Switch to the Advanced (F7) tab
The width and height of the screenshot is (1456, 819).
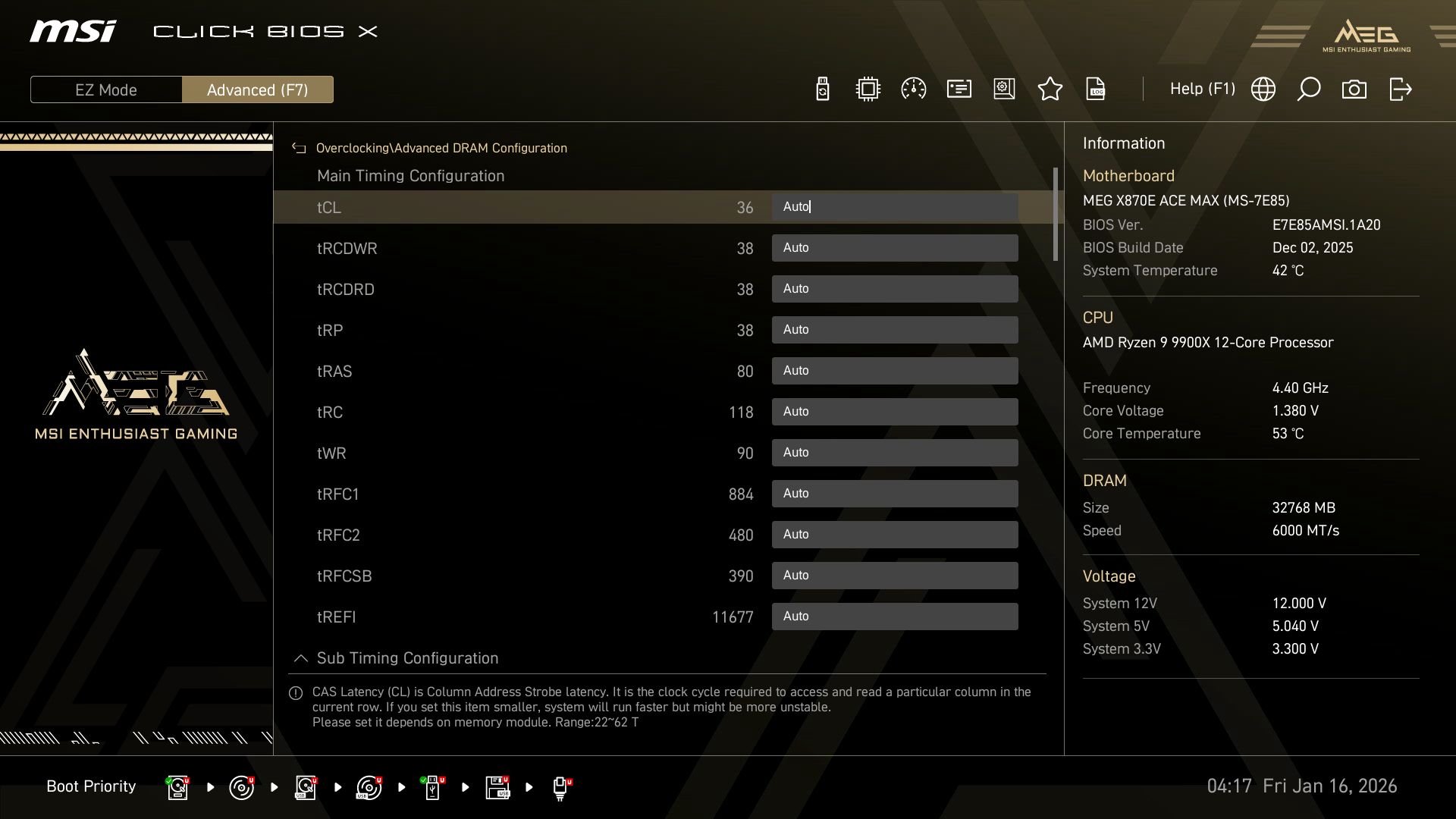coord(258,89)
